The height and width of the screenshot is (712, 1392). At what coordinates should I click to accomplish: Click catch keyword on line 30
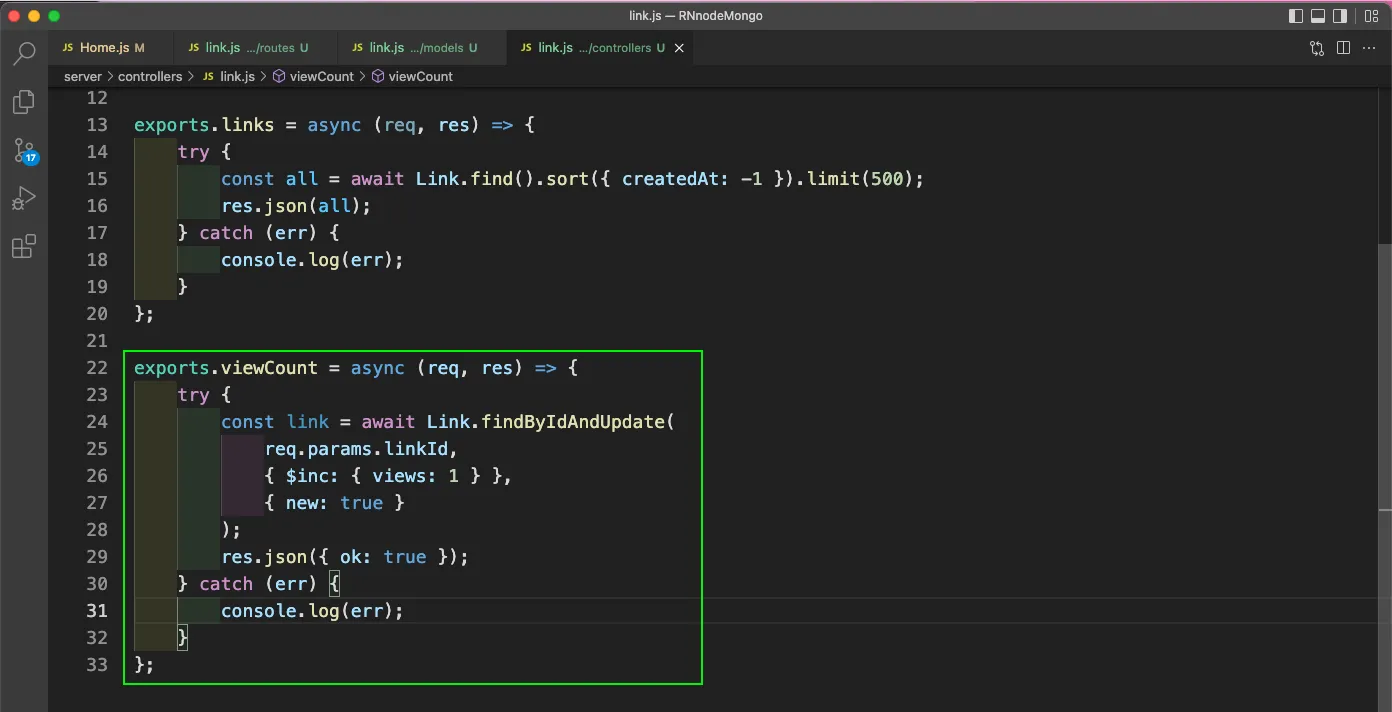226,584
